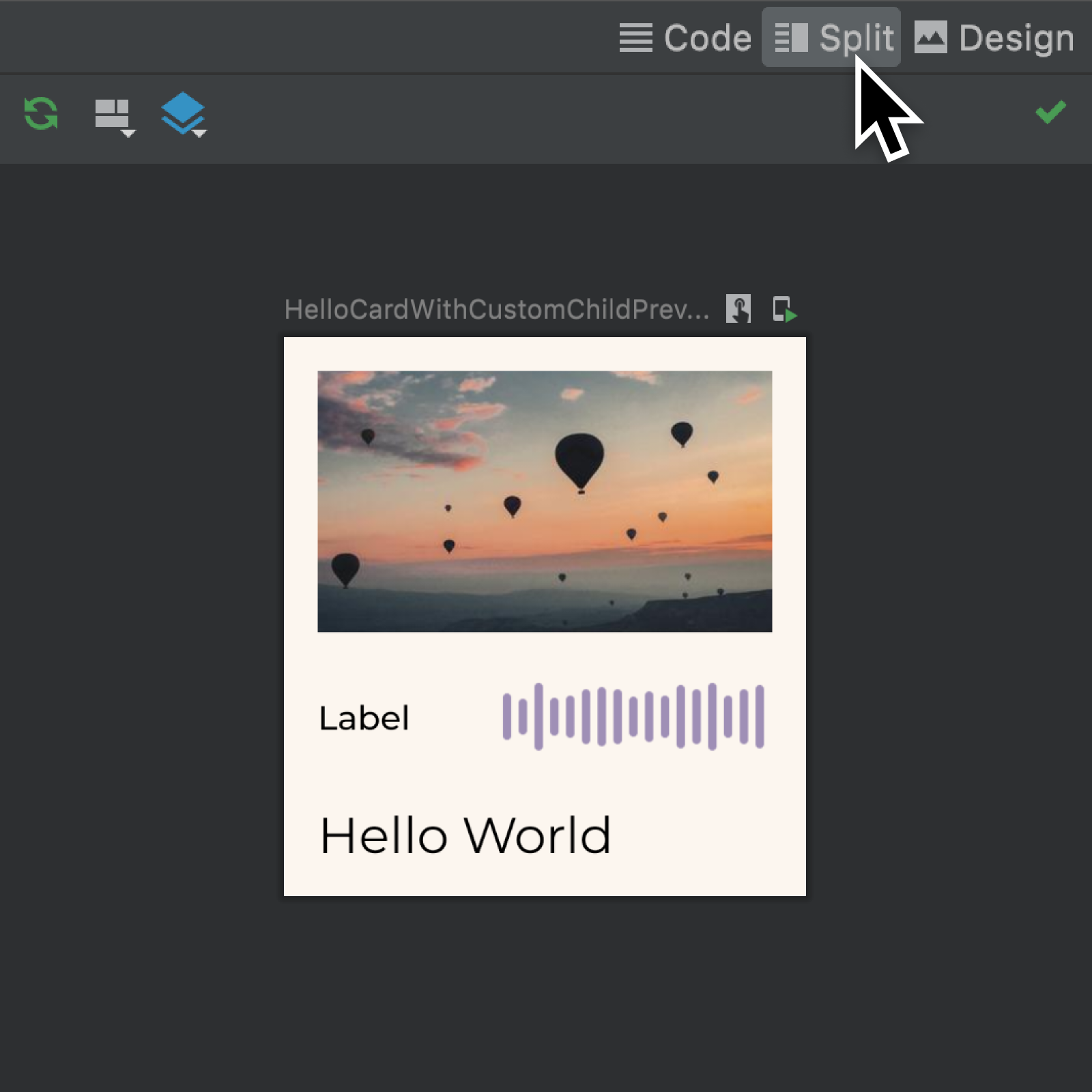Click the hot air balloons image

[x=545, y=501]
